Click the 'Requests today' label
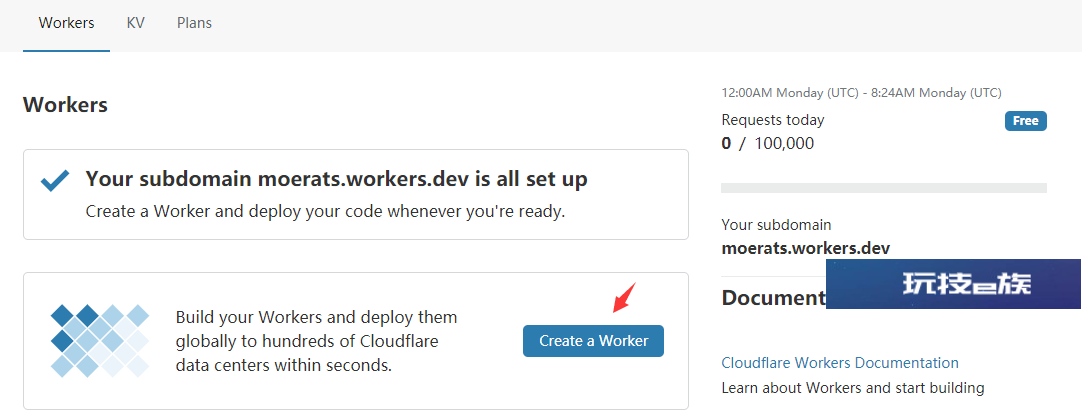This screenshot has height=416, width=1082. (773, 120)
